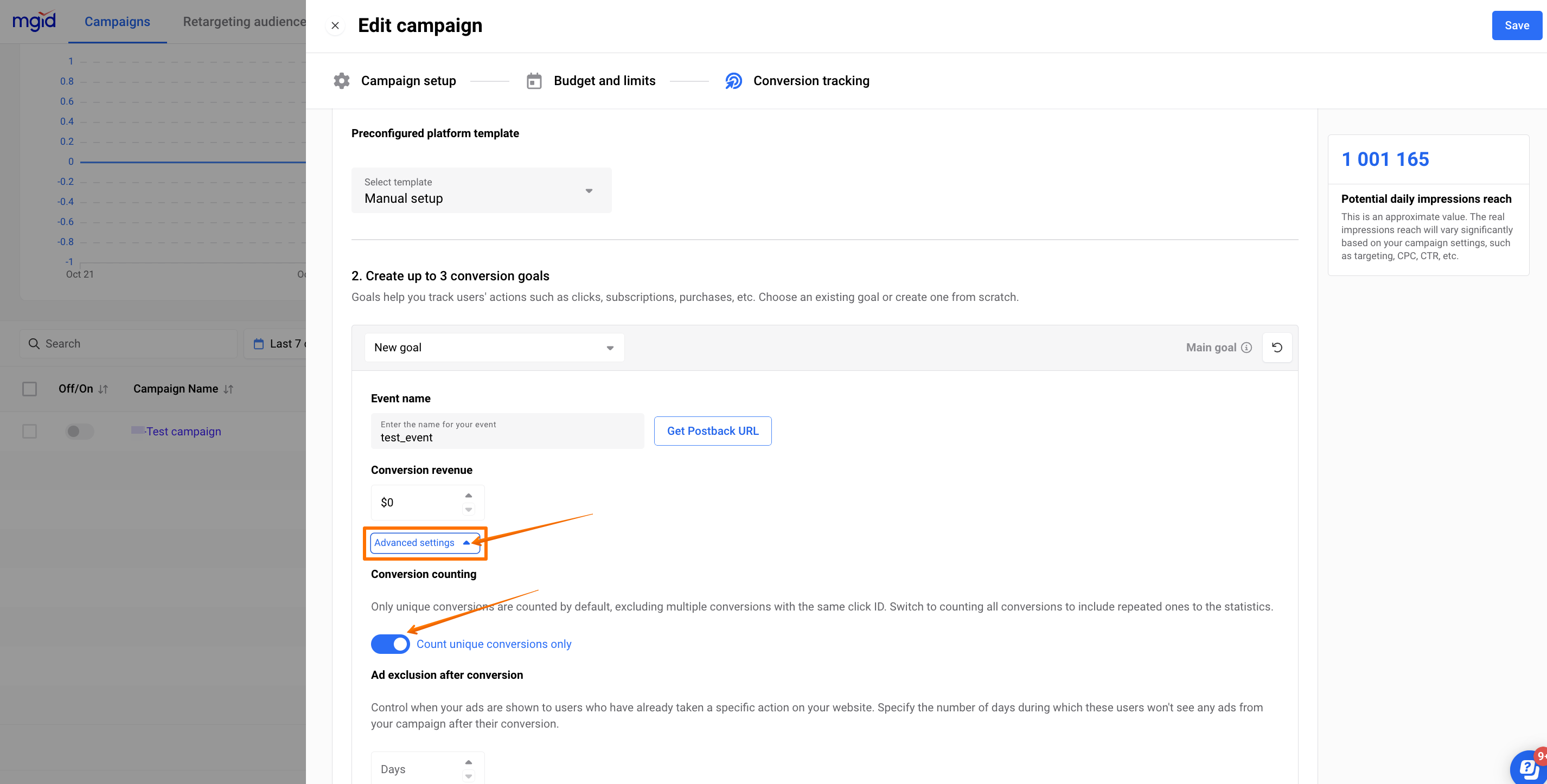Click the reset goal circular arrow icon

[1277, 348]
